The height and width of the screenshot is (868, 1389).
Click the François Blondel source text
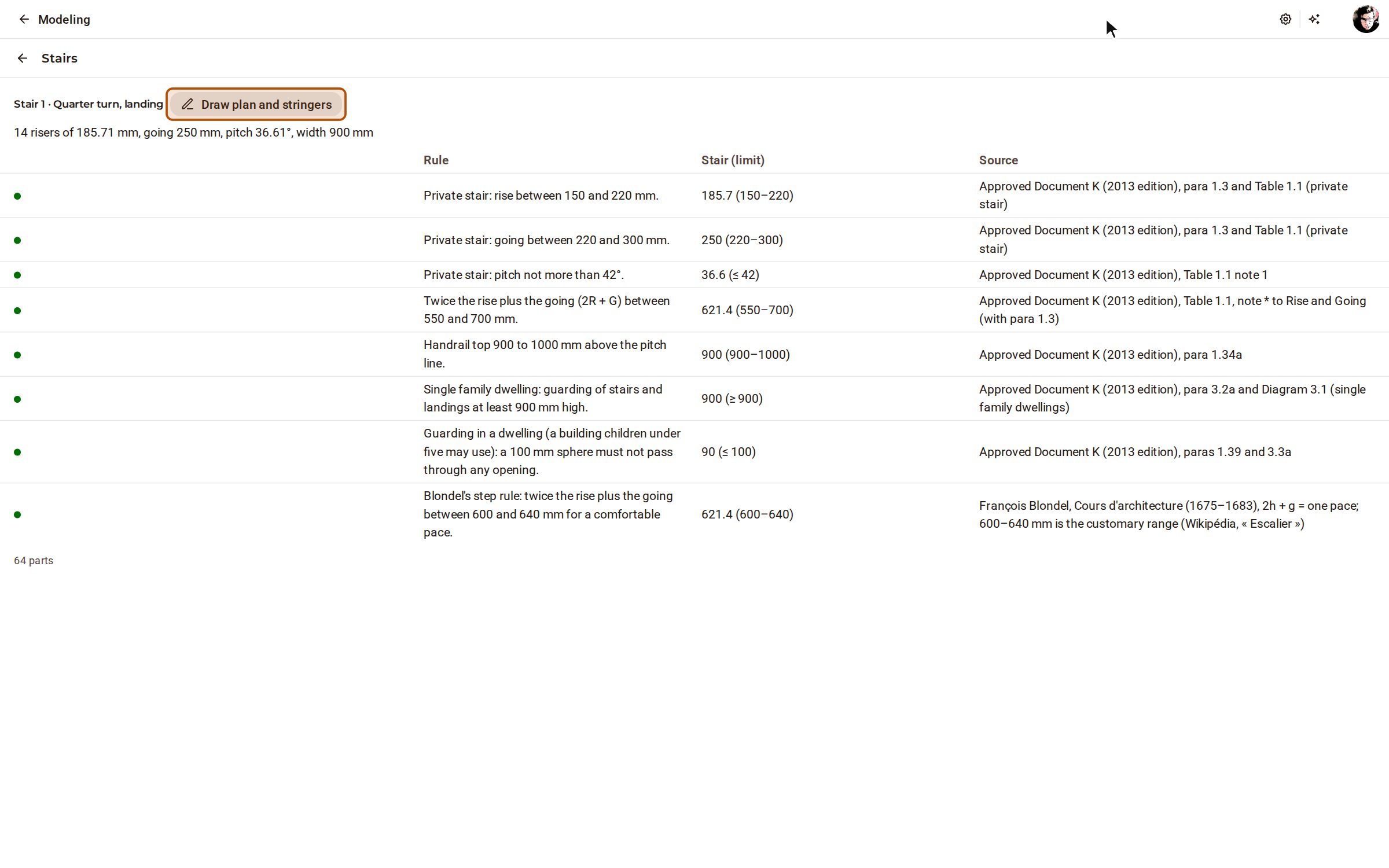pos(1169,514)
